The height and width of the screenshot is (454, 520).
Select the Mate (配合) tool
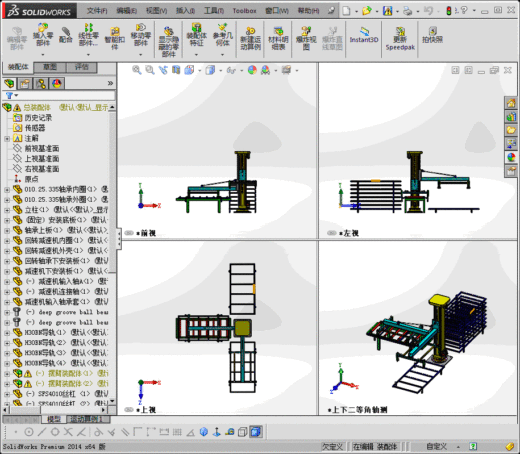(x=66, y=35)
